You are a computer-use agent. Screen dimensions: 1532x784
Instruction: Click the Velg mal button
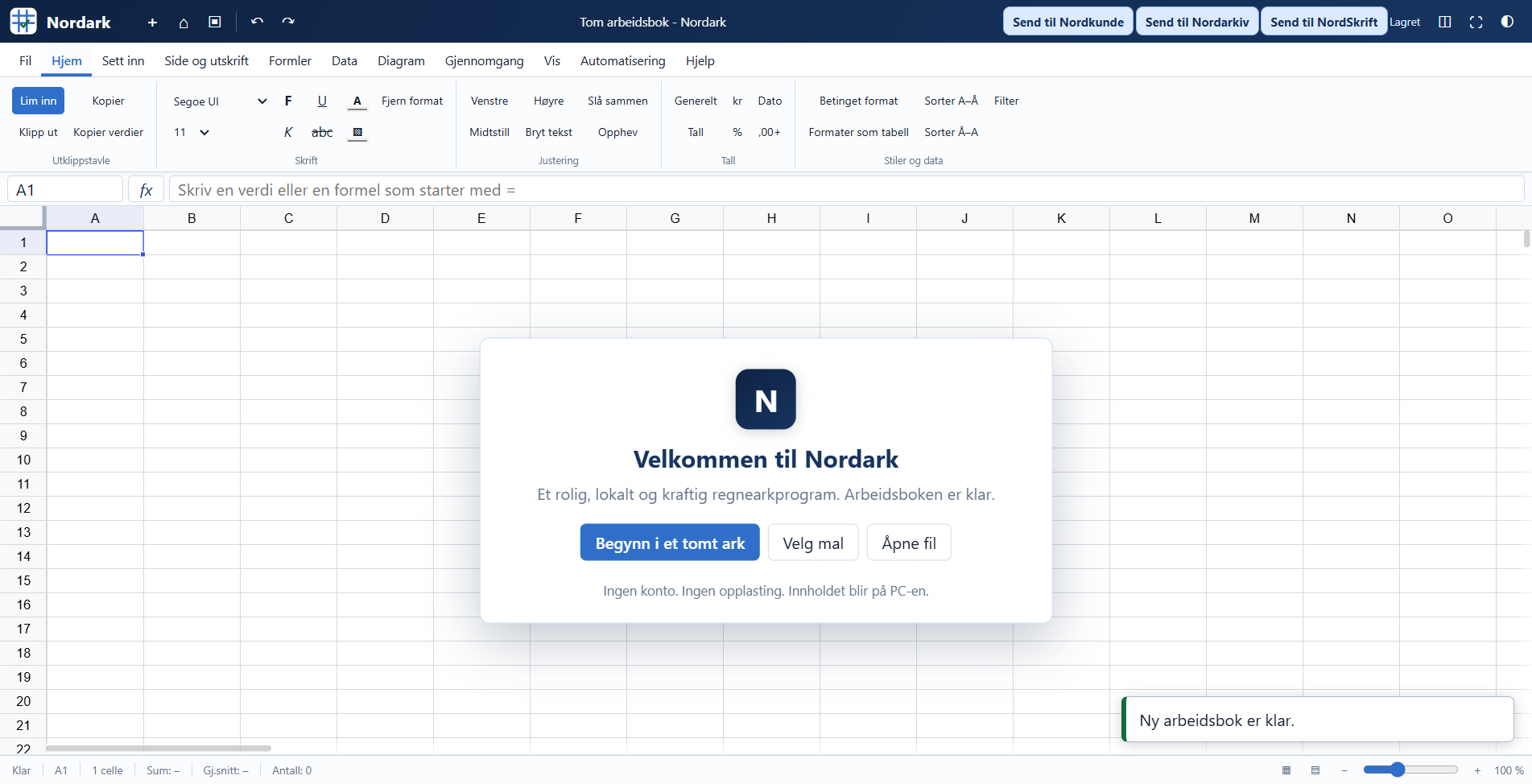[x=813, y=543]
